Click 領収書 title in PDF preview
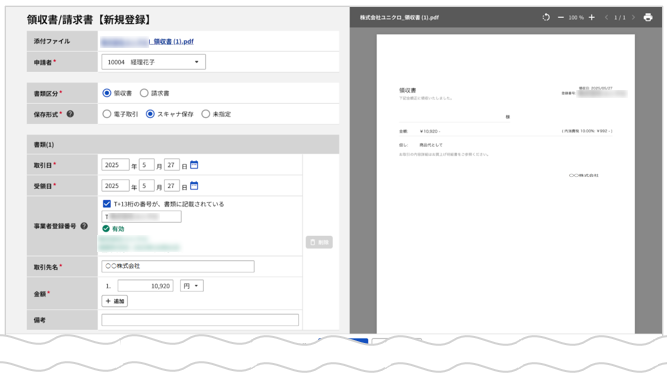667x375 pixels. (408, 90)
